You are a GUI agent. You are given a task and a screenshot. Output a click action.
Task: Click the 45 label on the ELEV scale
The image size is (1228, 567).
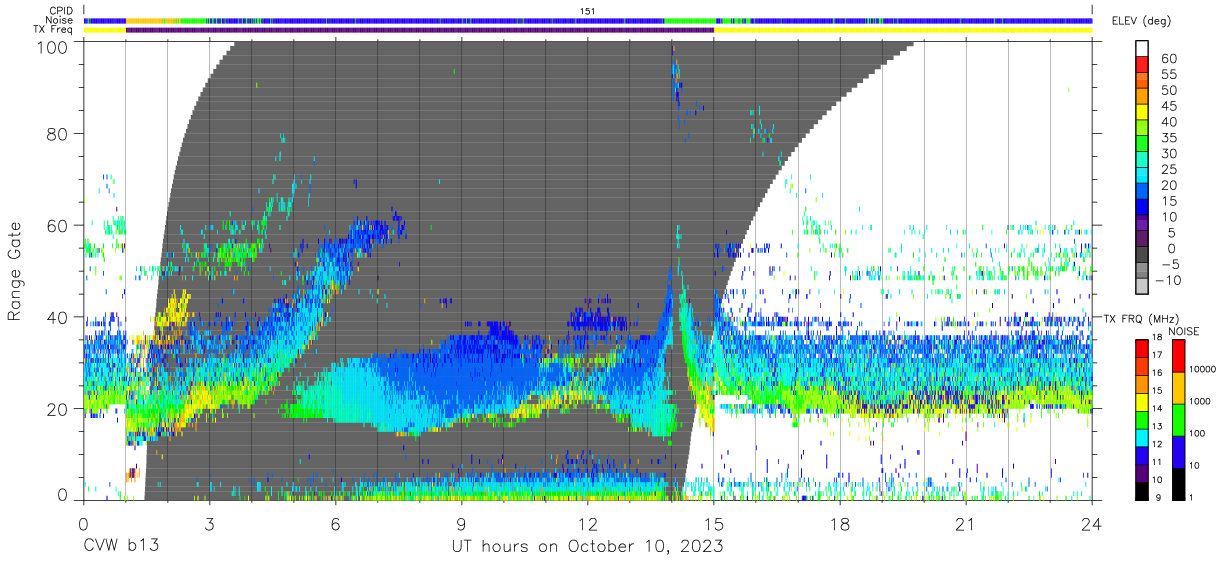point(1168,106)
